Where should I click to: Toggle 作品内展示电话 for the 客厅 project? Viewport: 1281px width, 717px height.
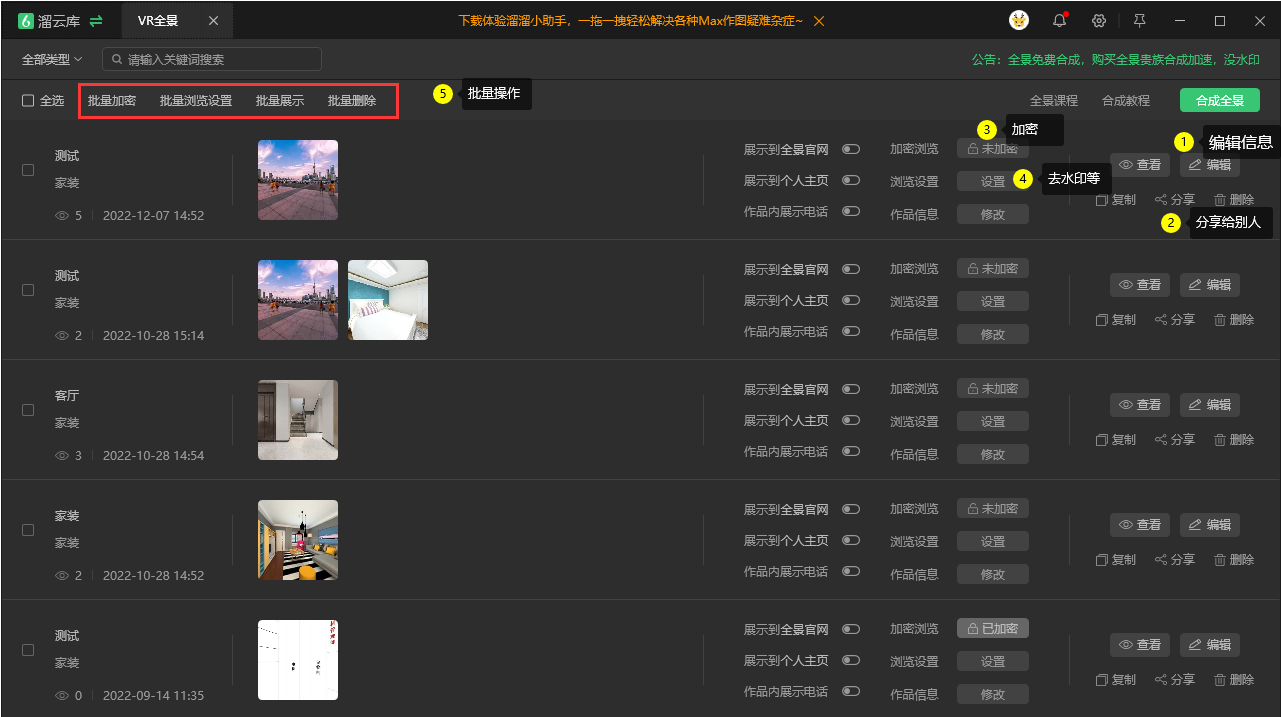[851, 451]
